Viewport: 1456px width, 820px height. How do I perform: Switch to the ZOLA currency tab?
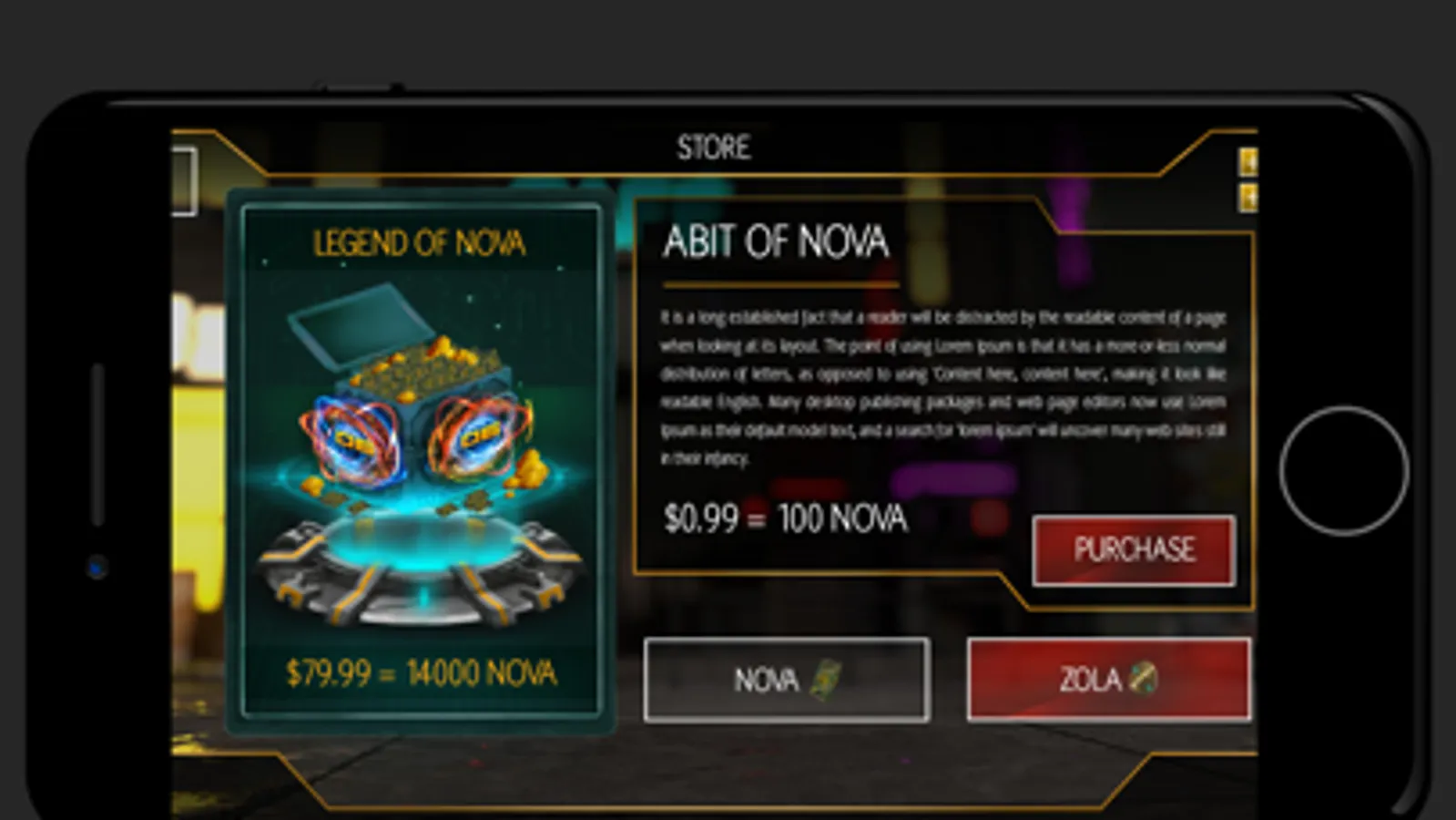coord(1108,679)
